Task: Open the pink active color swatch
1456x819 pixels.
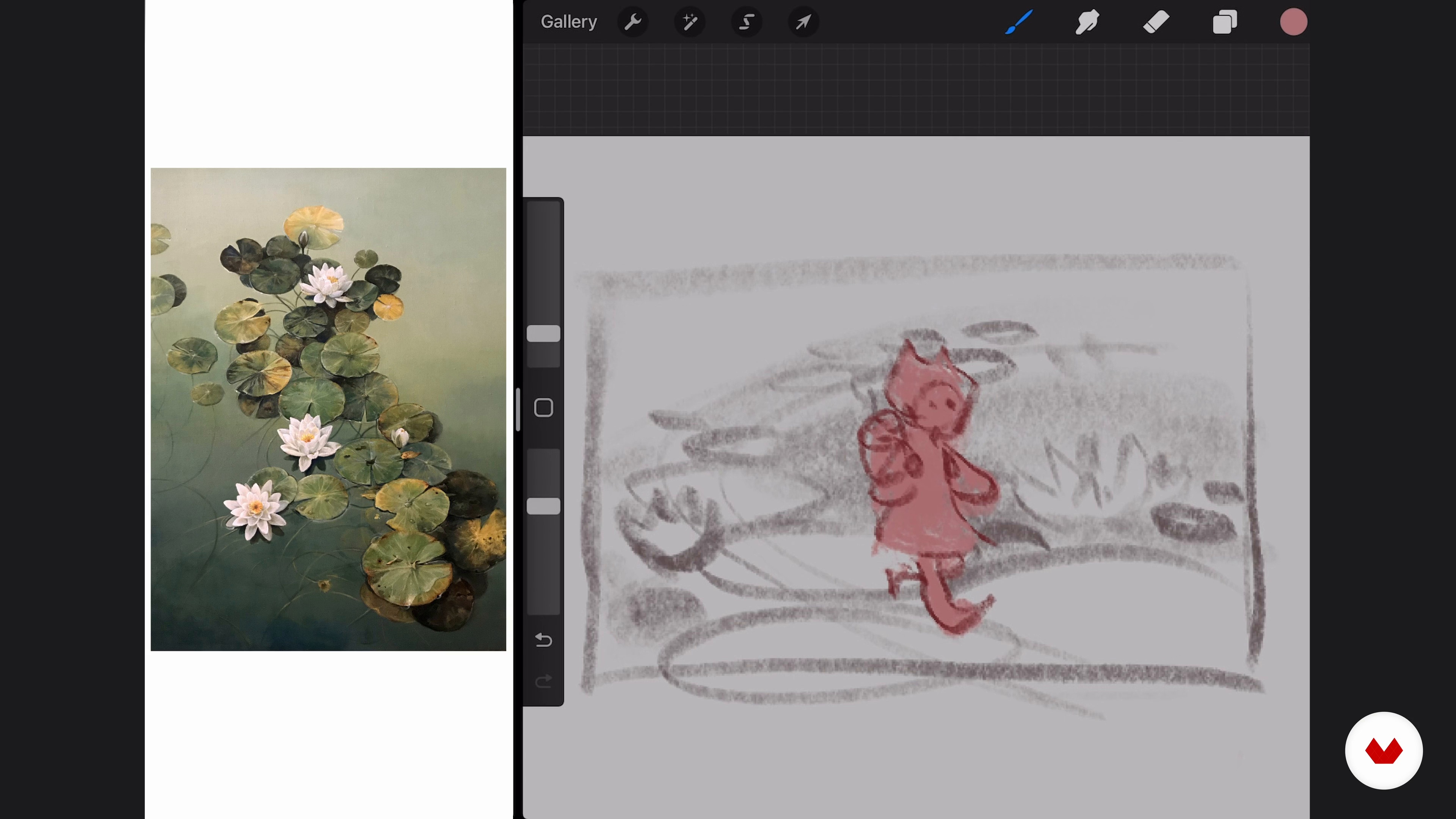Action: [1293, 22]
